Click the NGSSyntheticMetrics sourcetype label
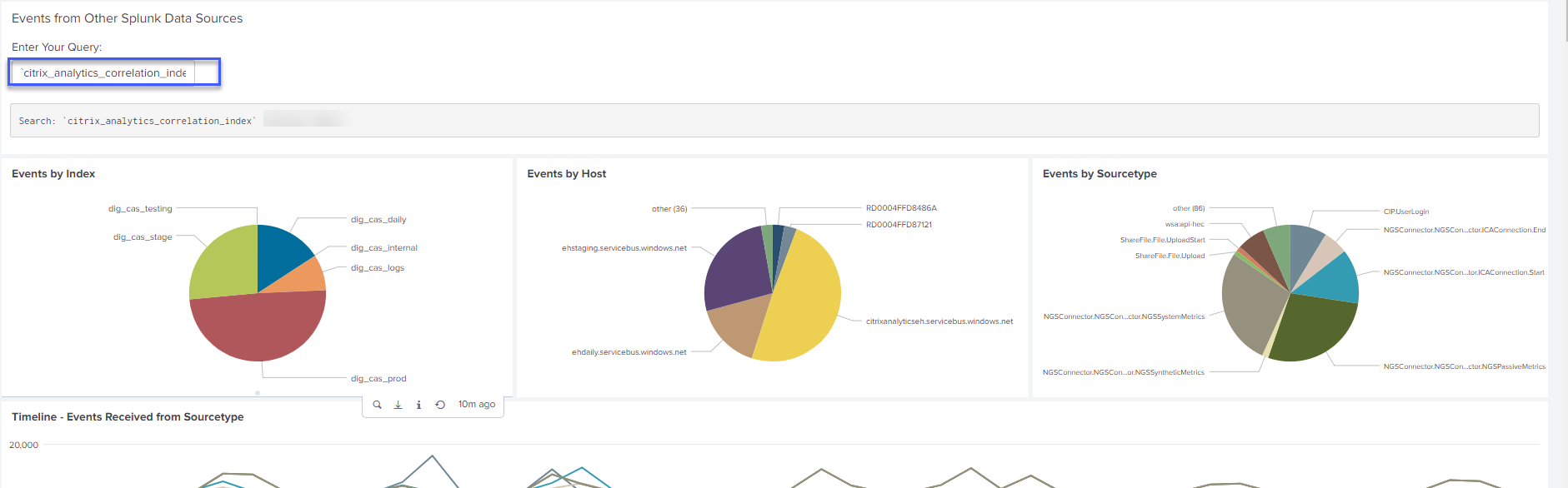The height and width of the screenshot is (488, 1568). [1124, 372]
